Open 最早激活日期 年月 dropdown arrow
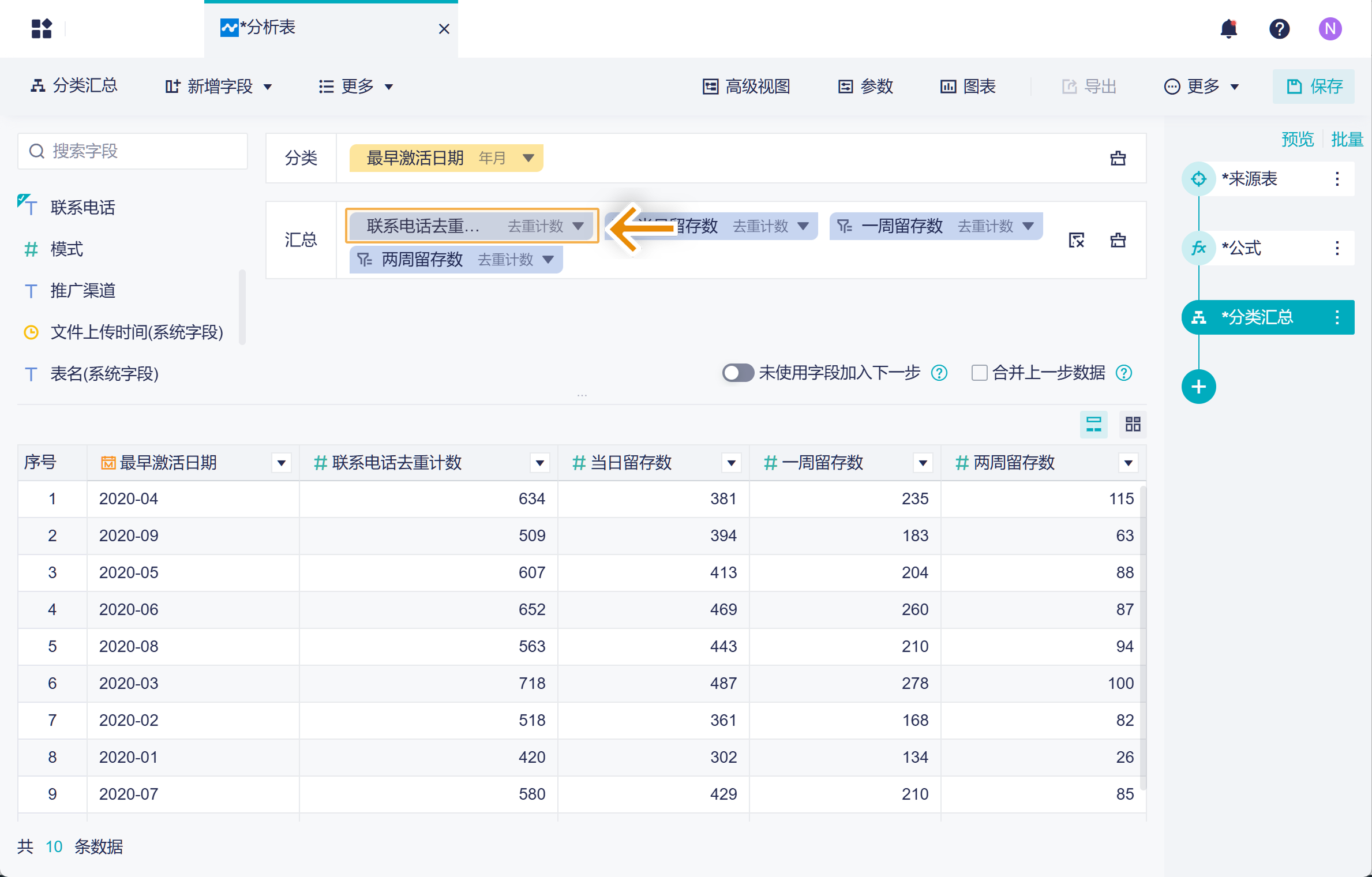Viewport: 1372px width, 877px height. point(528,158)
